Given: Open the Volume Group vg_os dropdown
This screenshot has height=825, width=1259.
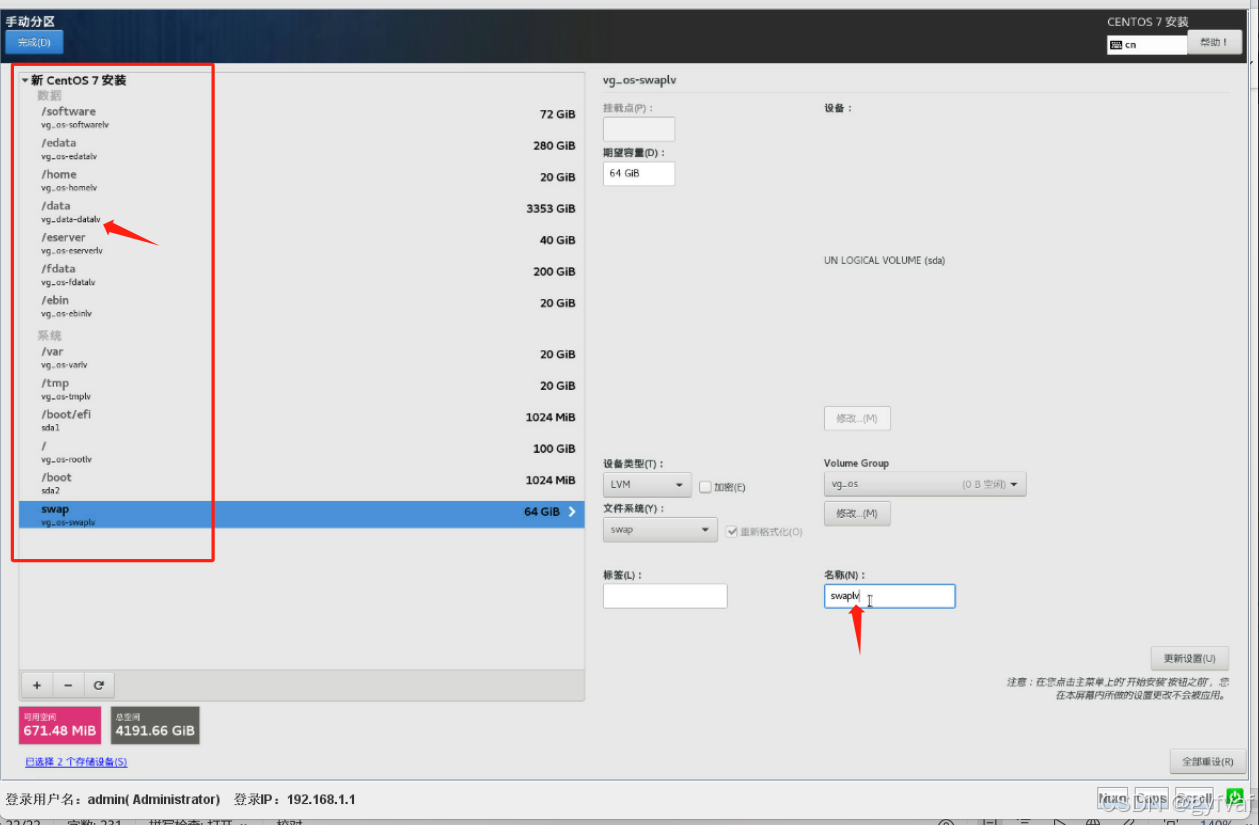Looking at the screenshot, I should point(925,484).
